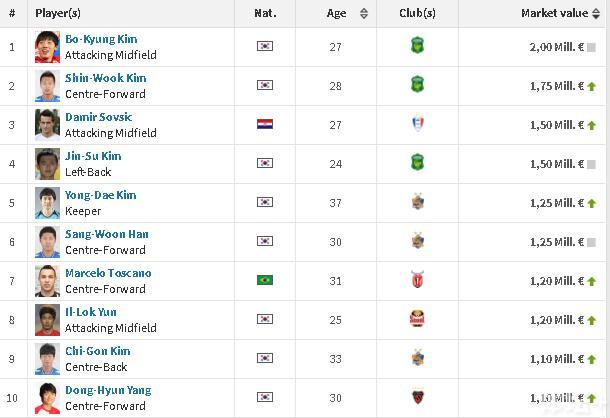Click Il-Lok Yun's portrait thumbnail

coord(47,320)
